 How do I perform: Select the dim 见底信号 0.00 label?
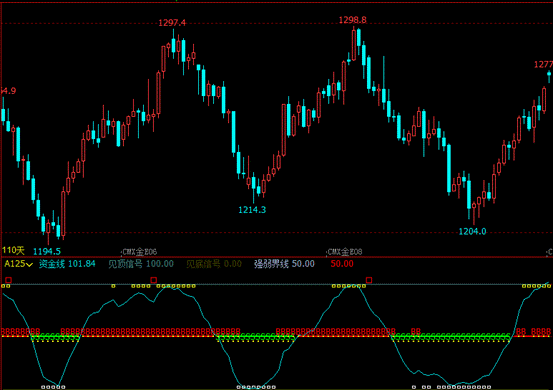214,264
